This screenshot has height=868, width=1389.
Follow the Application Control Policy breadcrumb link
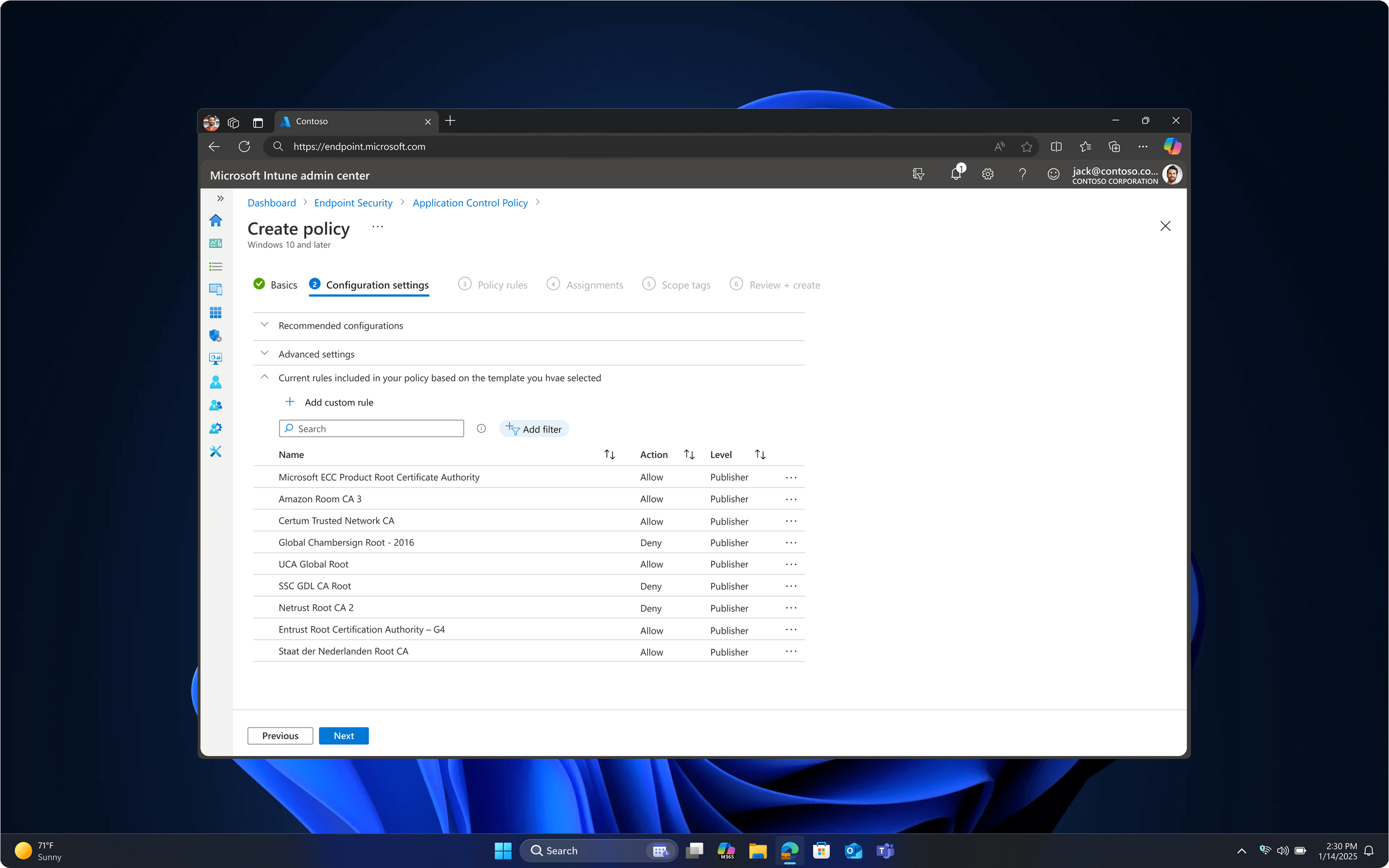[470, 203]
